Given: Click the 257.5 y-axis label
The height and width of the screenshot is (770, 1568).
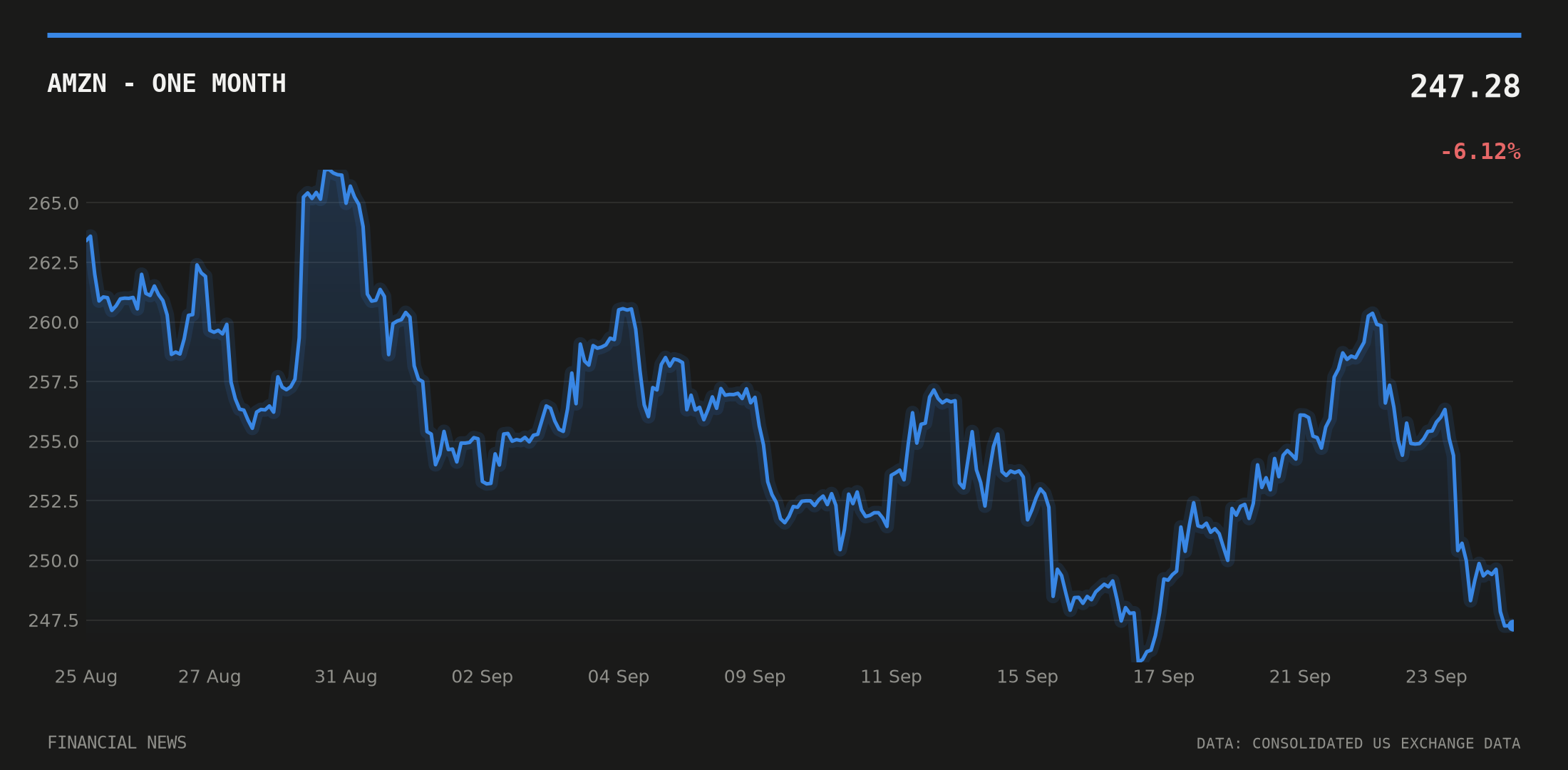Looking at the screenshot, I should tap(53, 382).
